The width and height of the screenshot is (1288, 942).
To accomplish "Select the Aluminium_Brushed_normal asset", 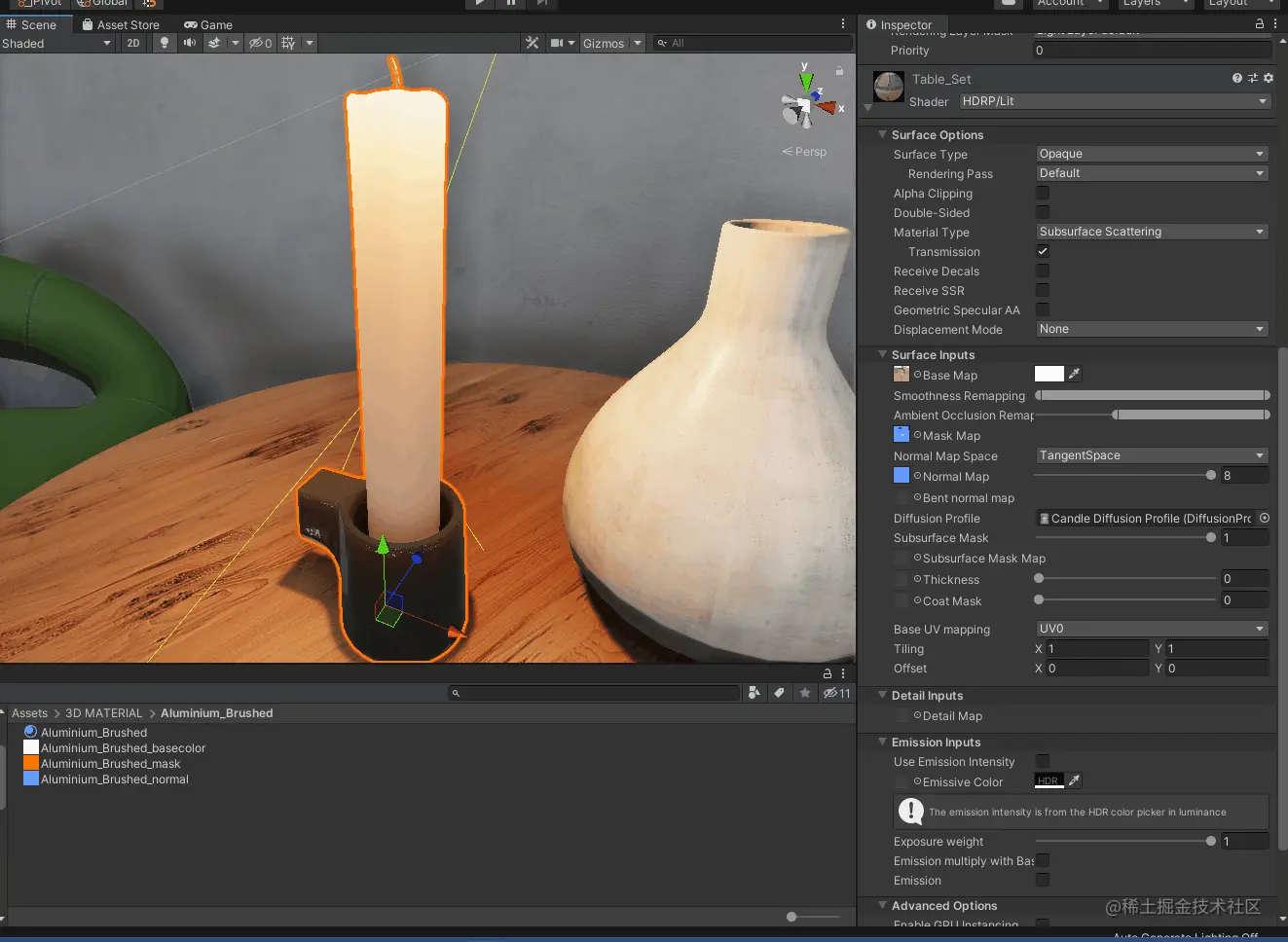I will click(114, 779).
